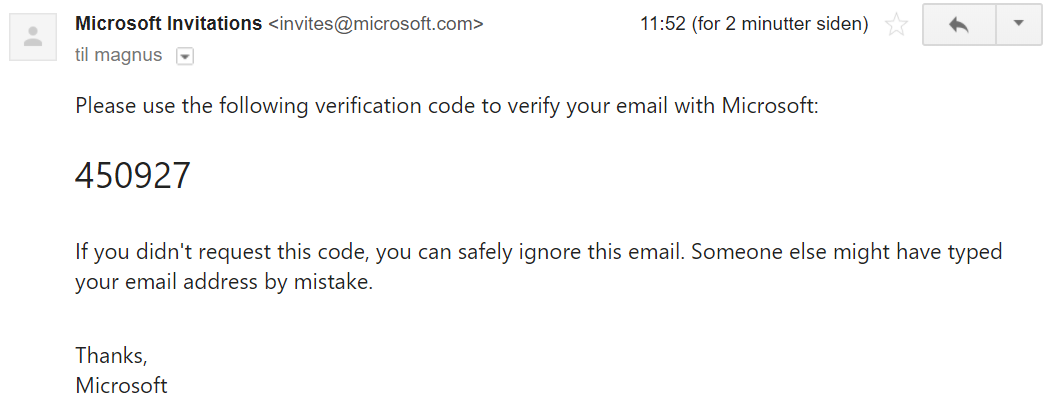Click the sender's profile avatar

point(33,37)
